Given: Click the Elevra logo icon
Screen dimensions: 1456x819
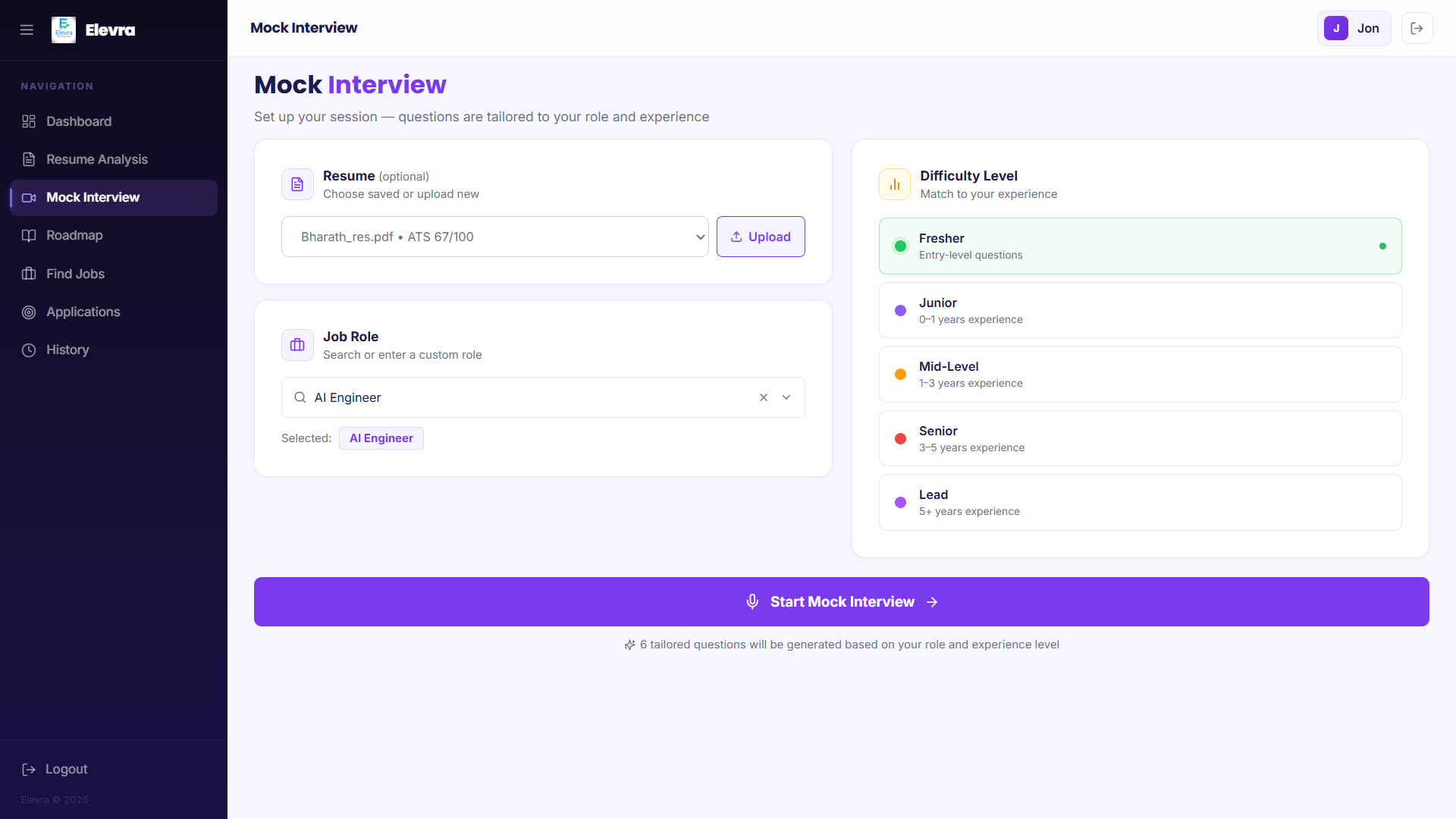Looking at the screenshot, I should tap(64, 30).
